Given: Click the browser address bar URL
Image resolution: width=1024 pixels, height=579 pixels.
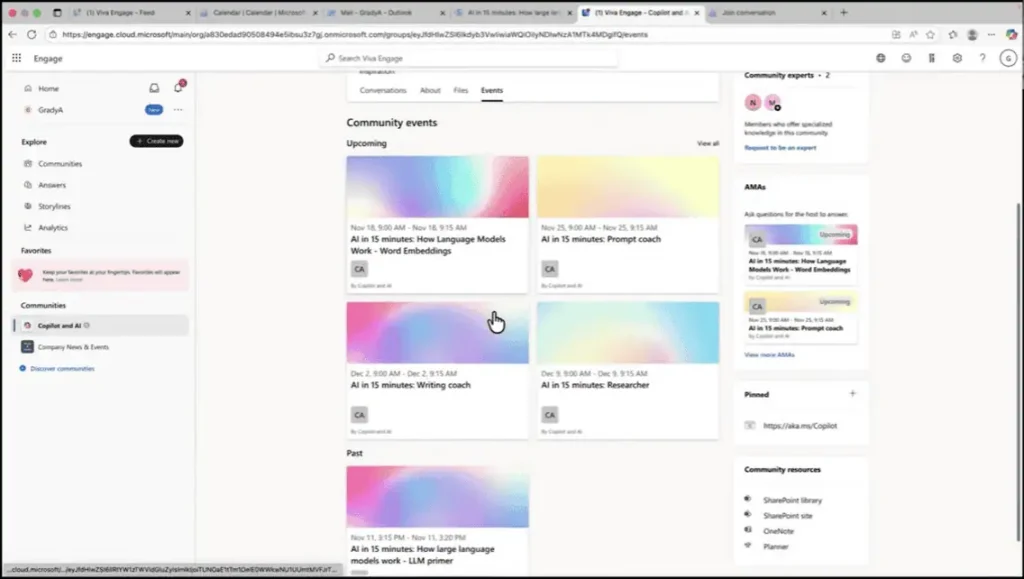Looking at the screenshot, I should click(x=355, y=35).
